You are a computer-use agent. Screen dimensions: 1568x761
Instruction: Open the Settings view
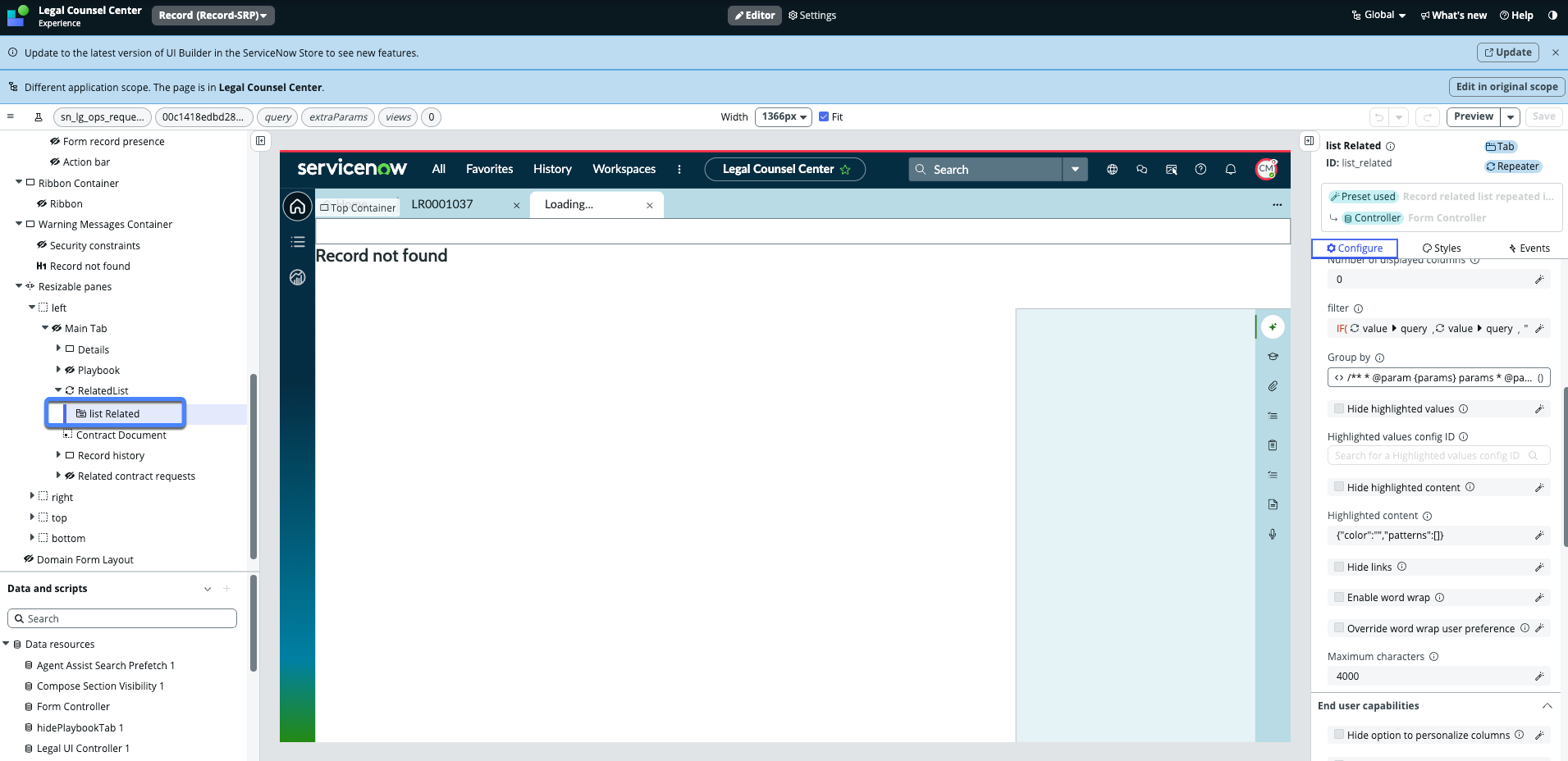point(812,16)
